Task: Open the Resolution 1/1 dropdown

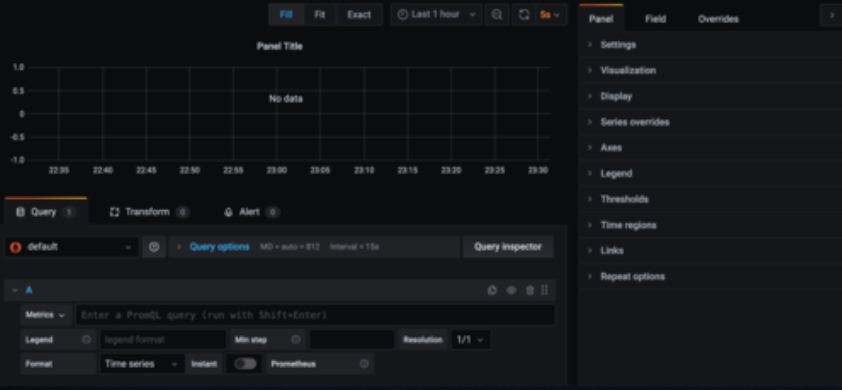Action: (x=470, y=340)
